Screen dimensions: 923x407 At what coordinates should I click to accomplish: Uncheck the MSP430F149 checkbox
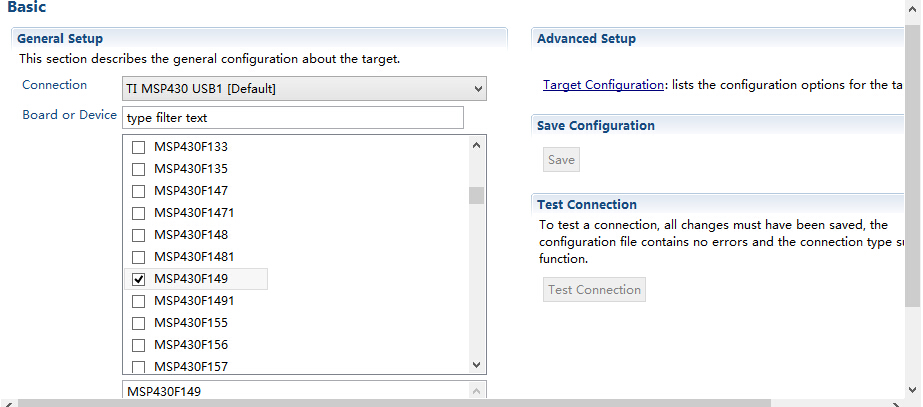(x=138, y=279)
